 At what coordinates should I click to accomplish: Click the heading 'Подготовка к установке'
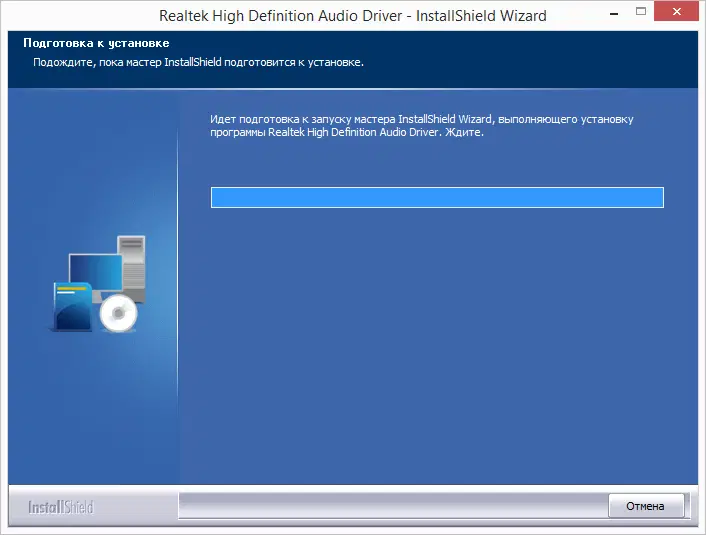[x=96, y=43]
